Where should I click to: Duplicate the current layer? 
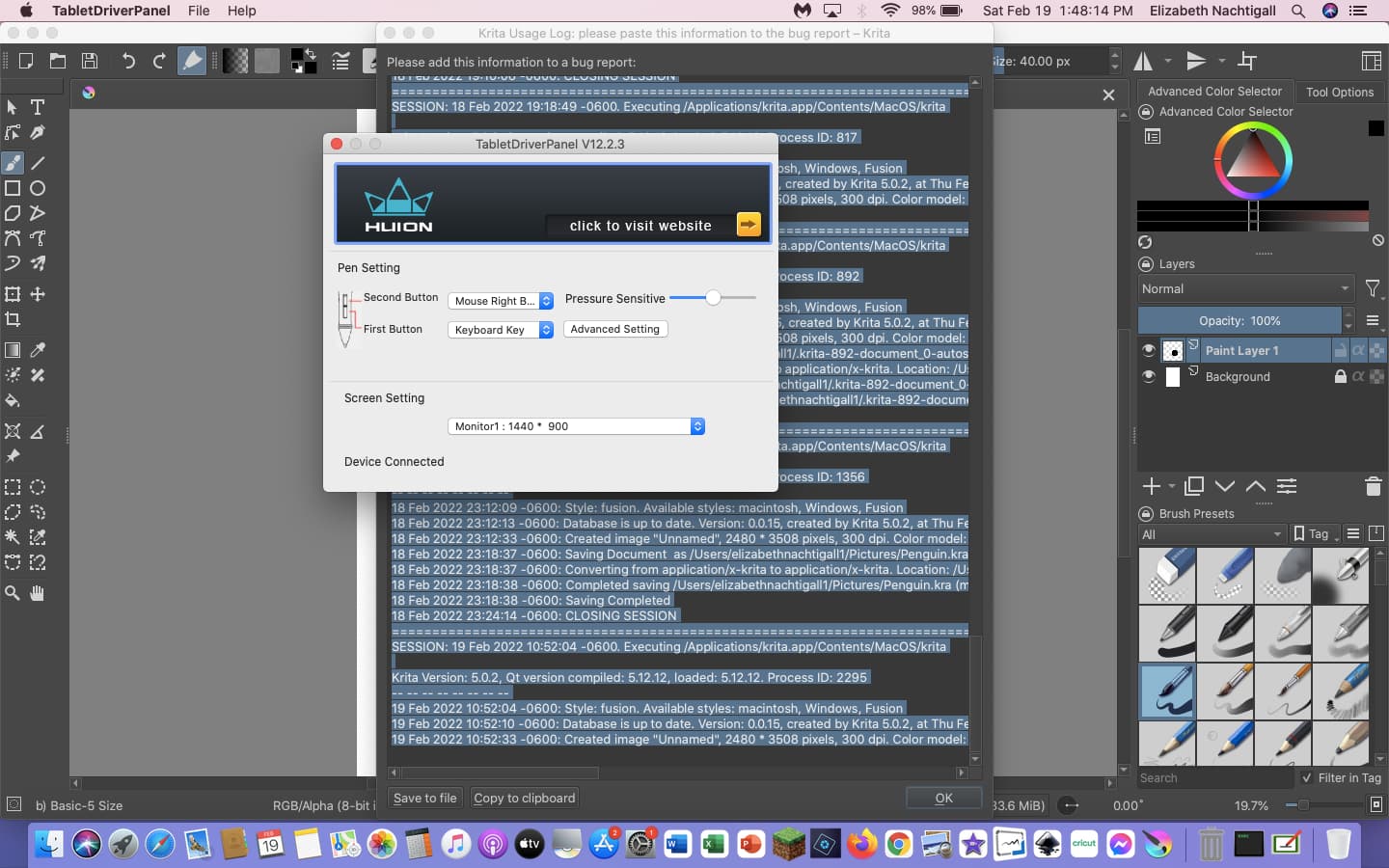[1194, 486]
